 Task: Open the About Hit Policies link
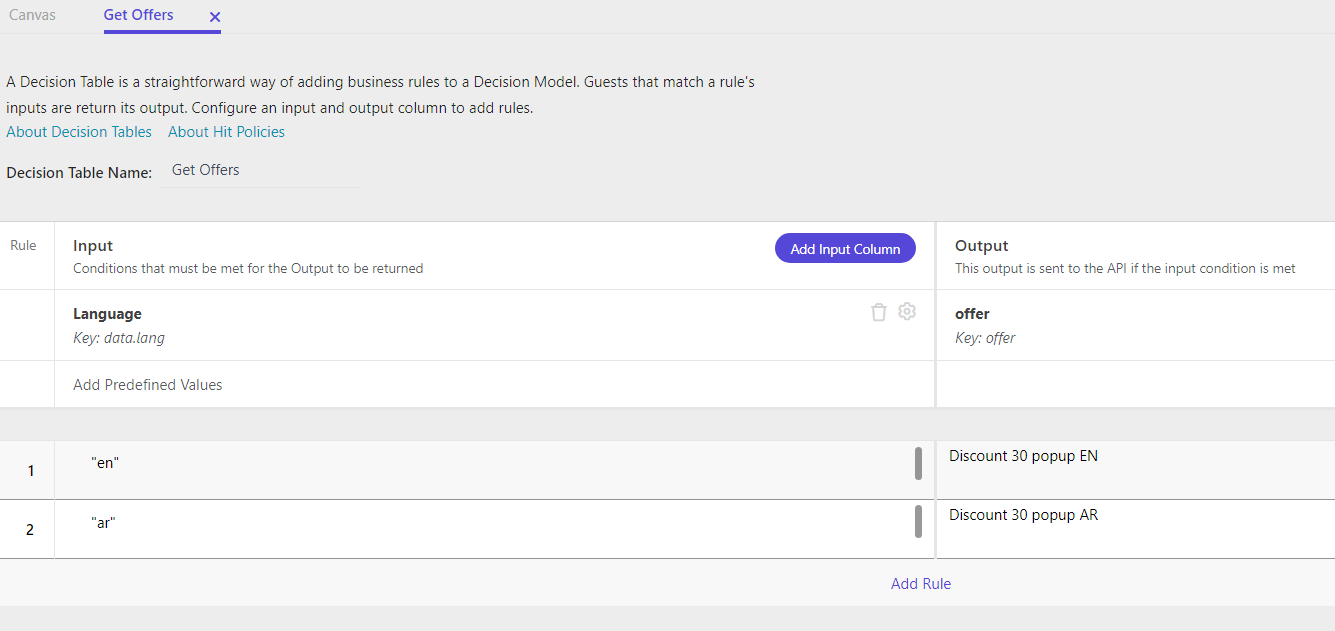click(x=226, y=131)
